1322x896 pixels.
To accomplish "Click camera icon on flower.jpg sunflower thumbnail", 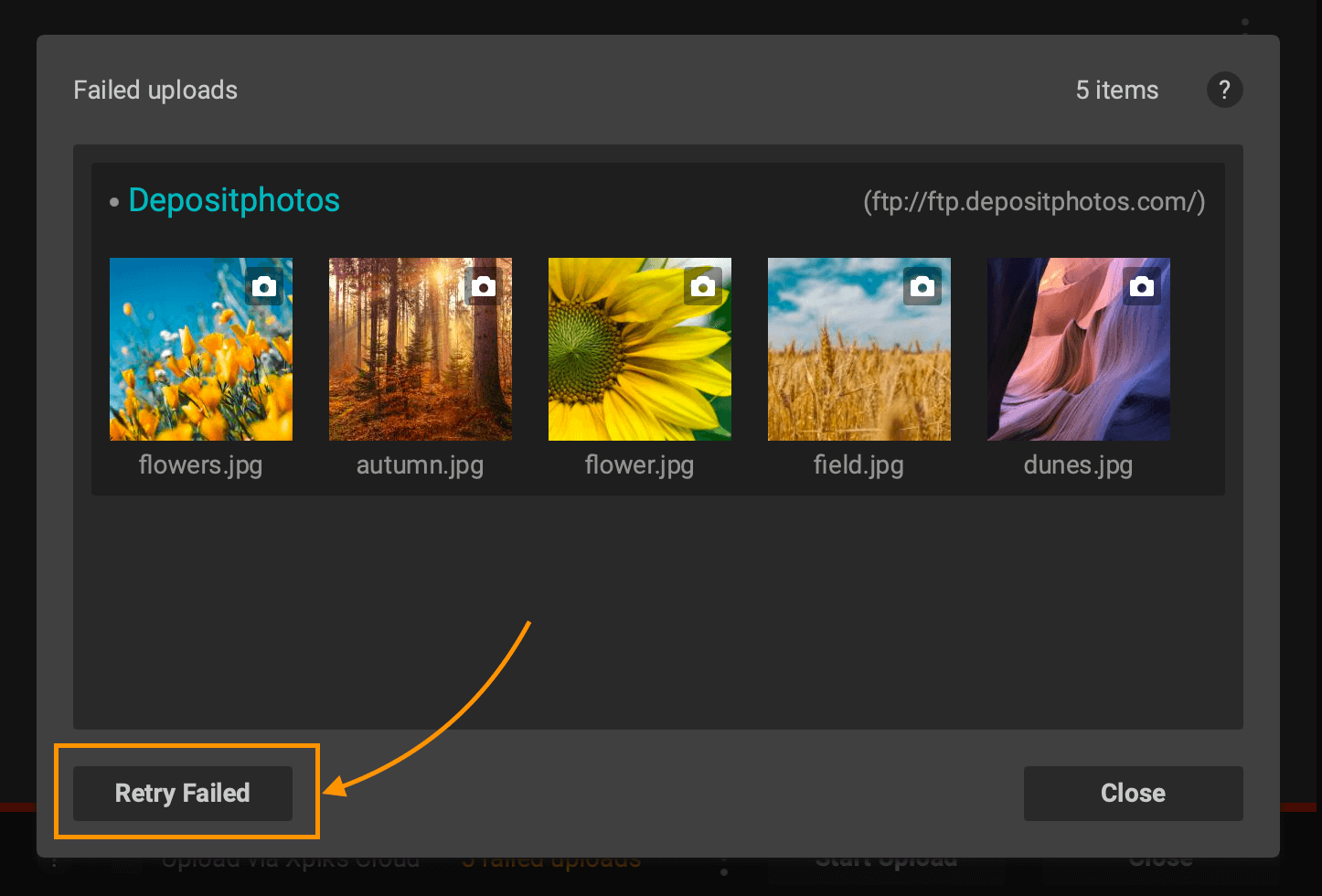I will 703,286.
